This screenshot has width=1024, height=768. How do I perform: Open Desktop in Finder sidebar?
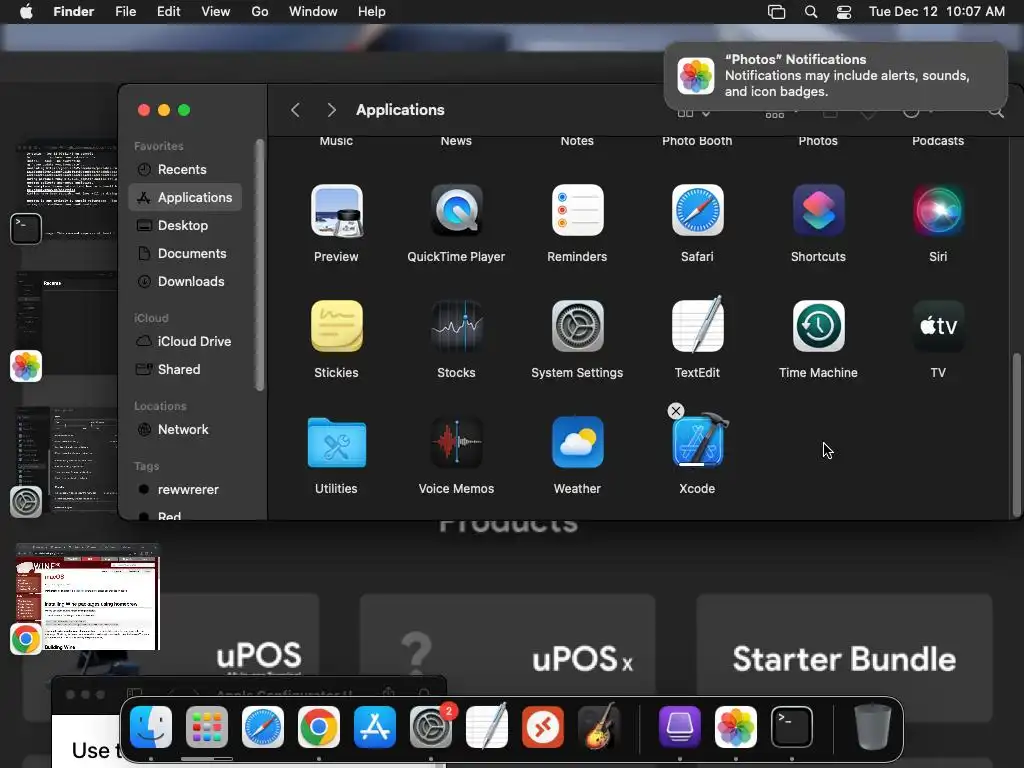tap(185, 225)
